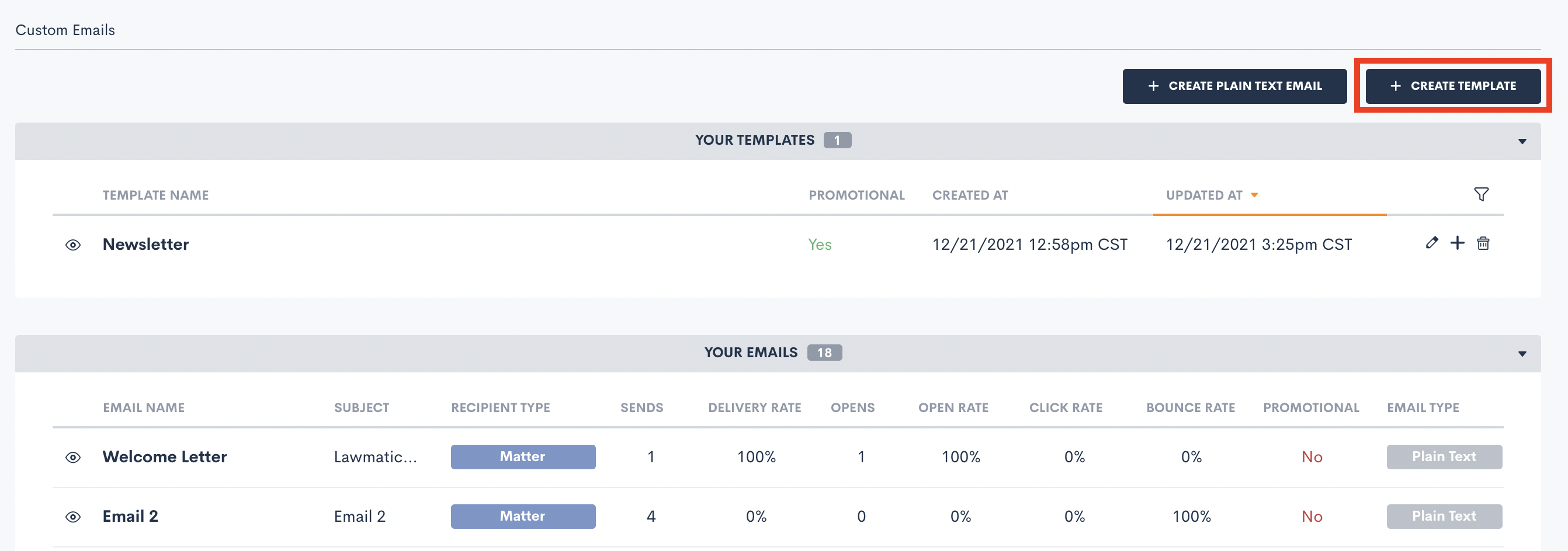Screen dimensions: 1568x551
Task: Collapse the Your Templates section
Action: [1522, 141]
